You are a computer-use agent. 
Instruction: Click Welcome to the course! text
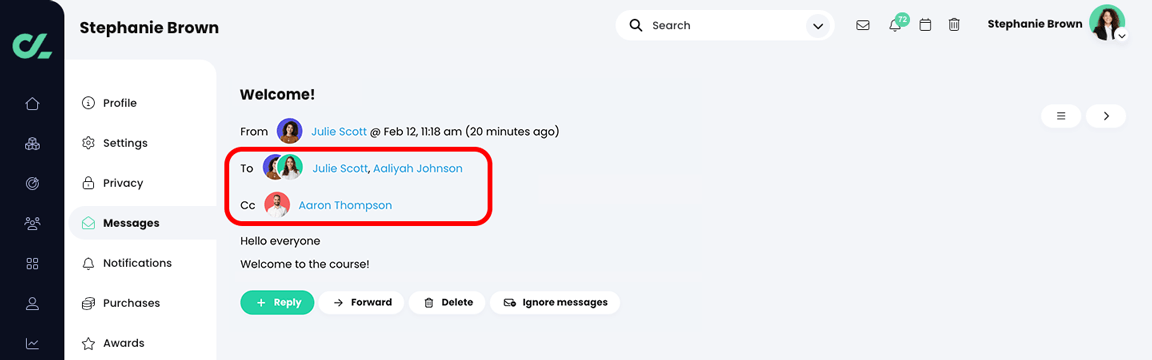tap(305, 264)
